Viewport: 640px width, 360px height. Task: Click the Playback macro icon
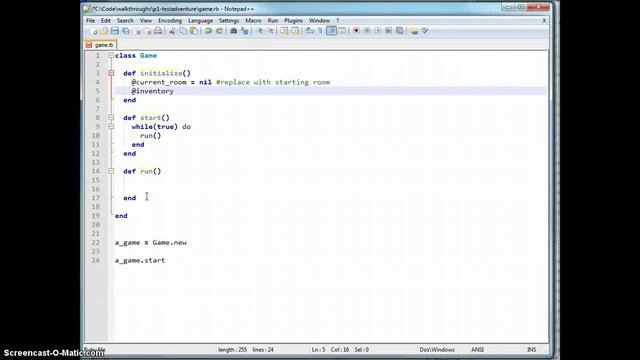tap(378, 31)
